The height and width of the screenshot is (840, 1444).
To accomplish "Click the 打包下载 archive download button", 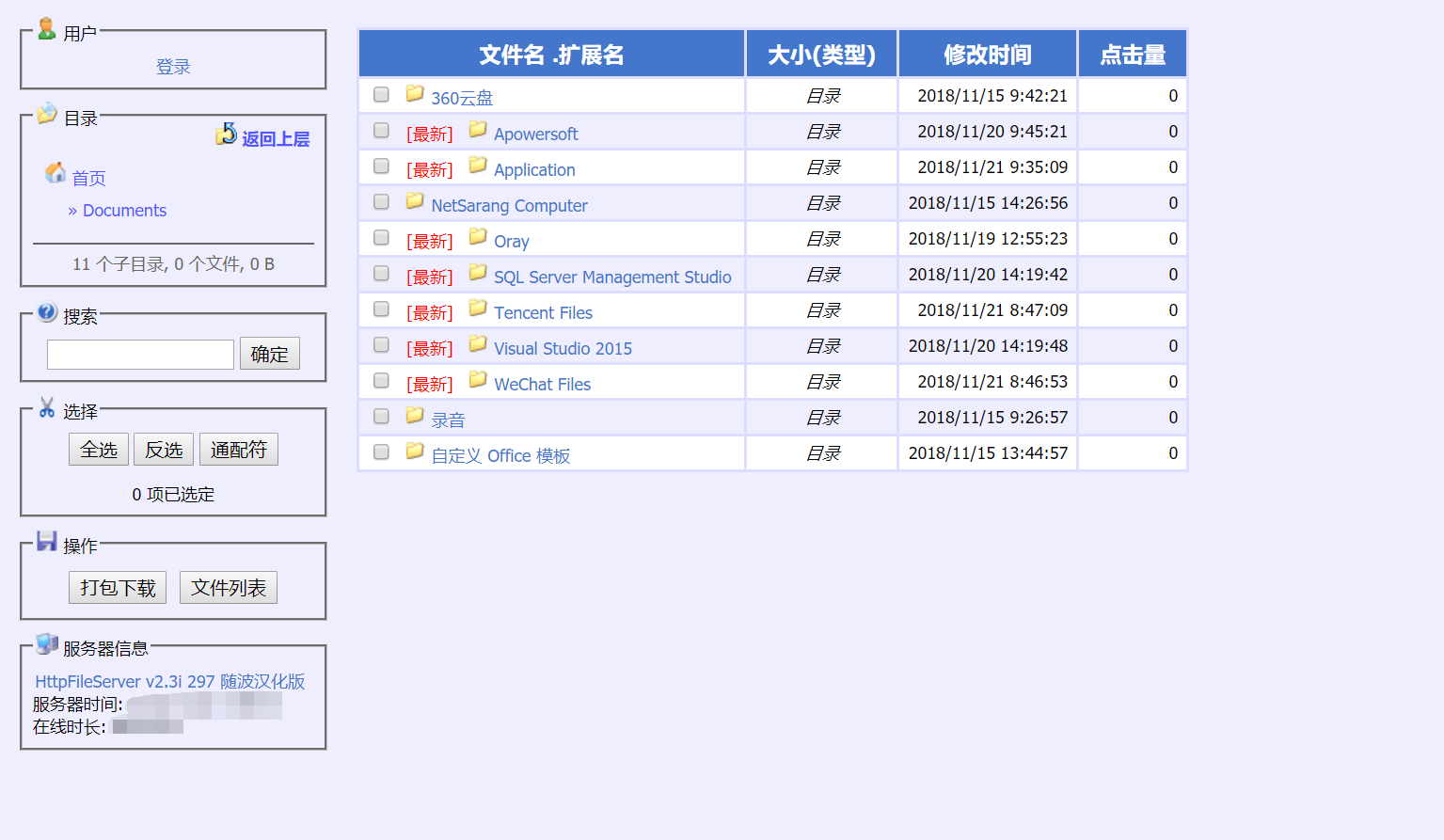I will click(118, 588).
